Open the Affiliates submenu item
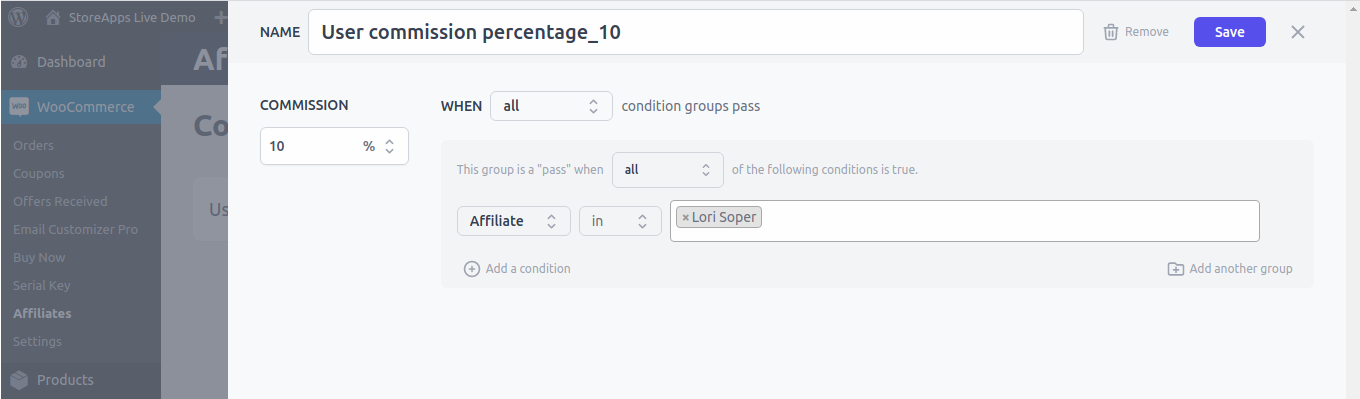 click(x=42, y=313)
